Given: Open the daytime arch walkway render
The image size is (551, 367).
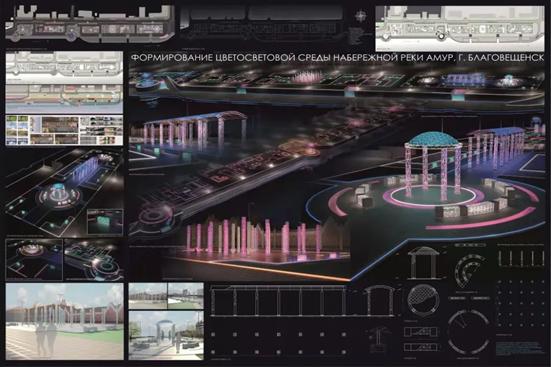Looking at the screenshot, I should tap(166, 335).
